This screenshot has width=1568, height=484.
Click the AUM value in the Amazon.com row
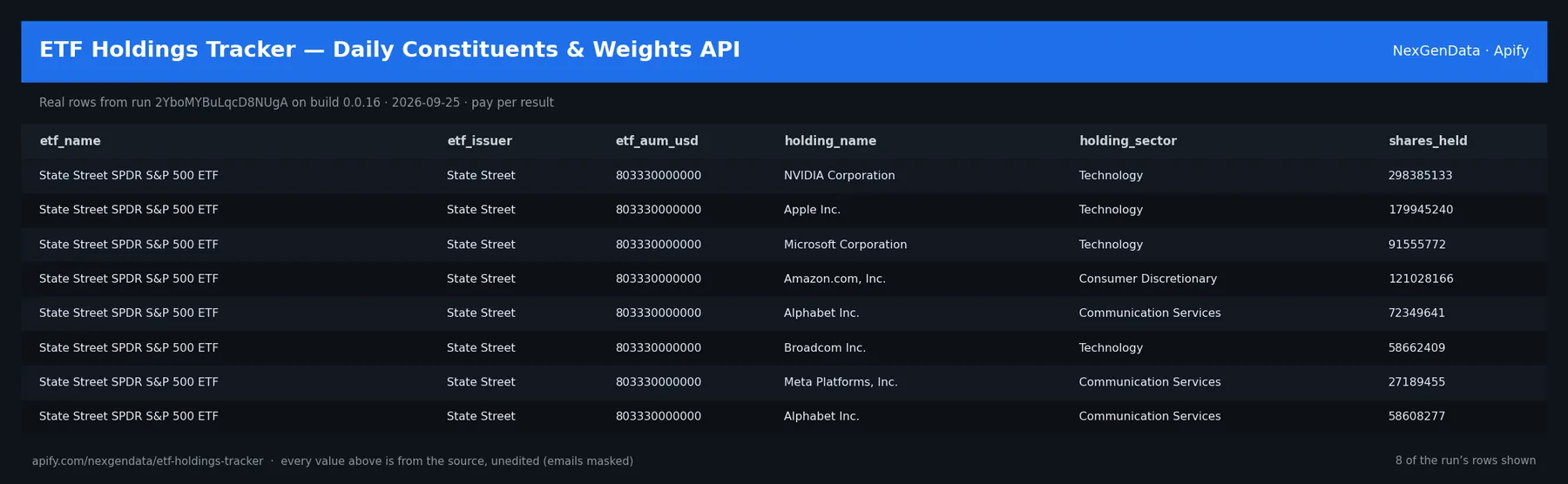coord(659,279)
